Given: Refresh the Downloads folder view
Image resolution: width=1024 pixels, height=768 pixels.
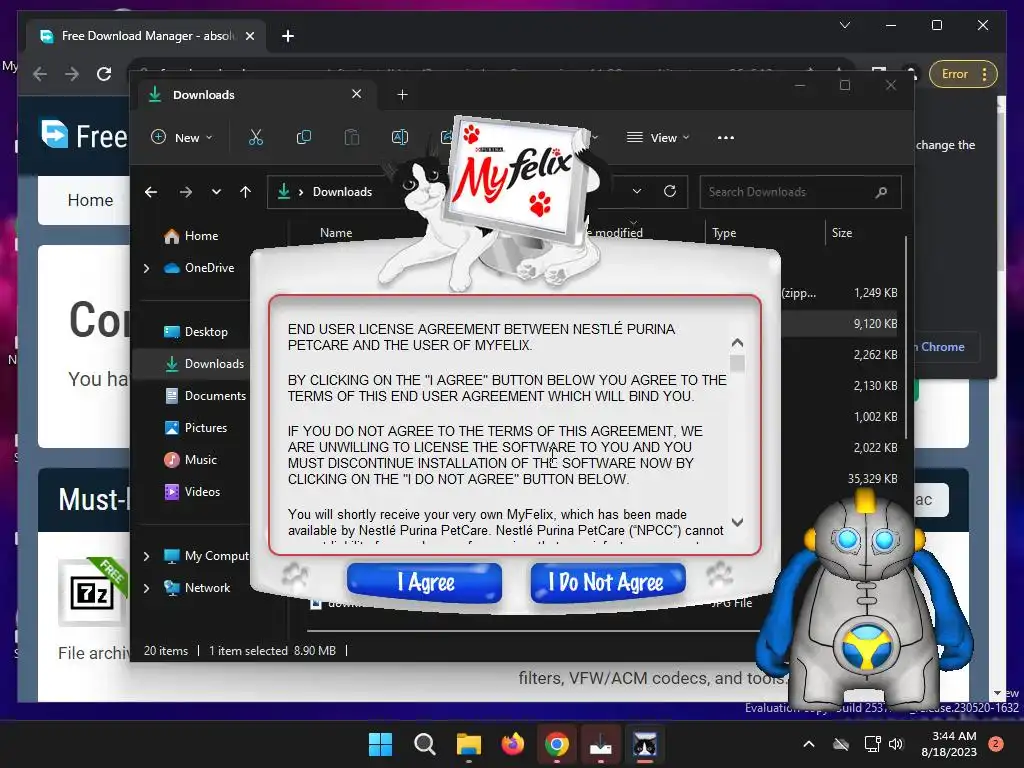Looking at the screenshot, I should (670, 191).
